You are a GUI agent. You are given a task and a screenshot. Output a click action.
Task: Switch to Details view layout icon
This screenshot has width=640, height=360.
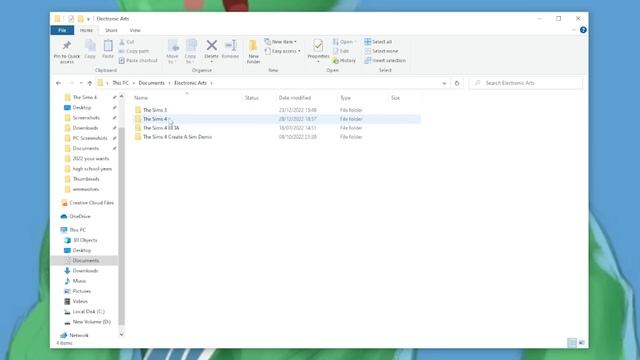(572, 343)
